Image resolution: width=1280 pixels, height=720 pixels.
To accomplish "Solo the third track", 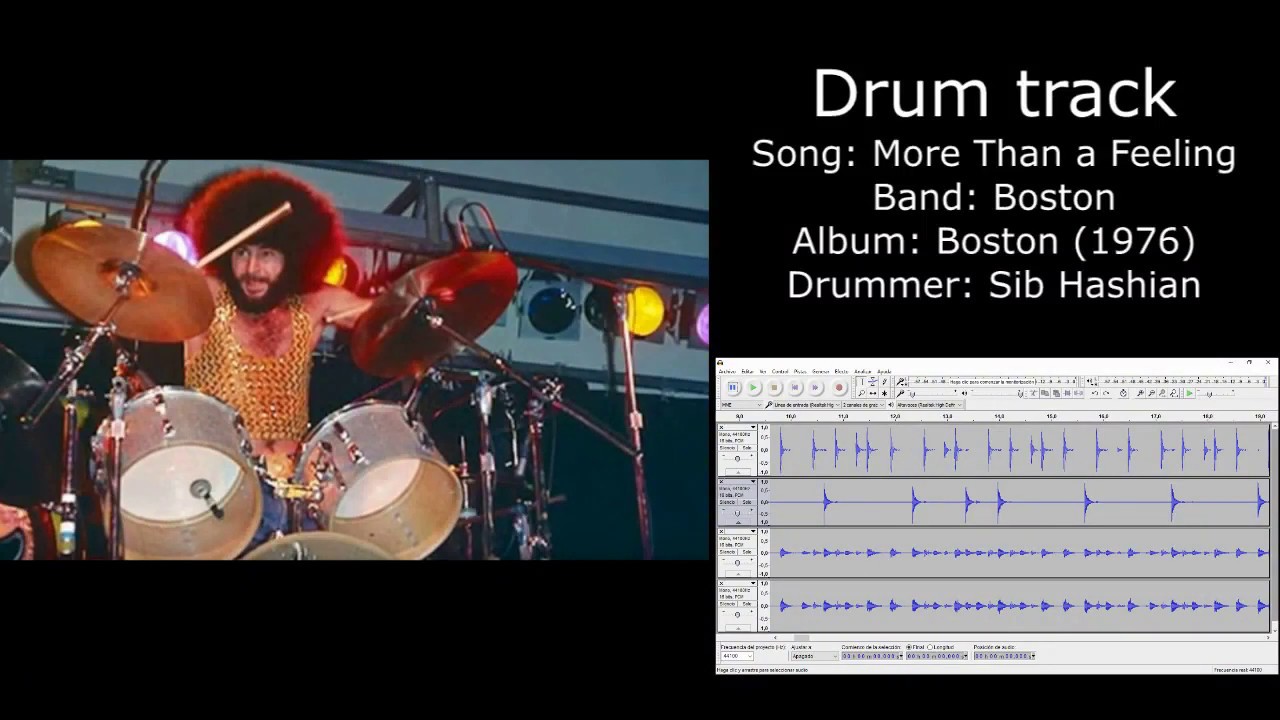I will [x=747, y=552].
